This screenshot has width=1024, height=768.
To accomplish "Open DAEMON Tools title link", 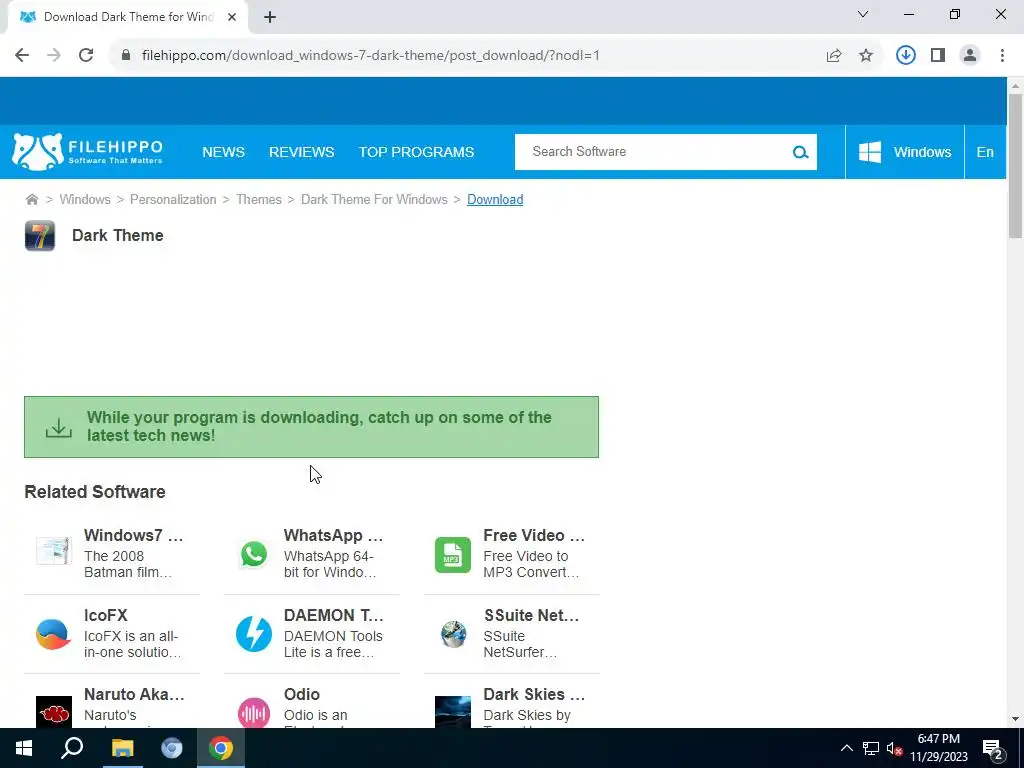I will coord(334,615).
